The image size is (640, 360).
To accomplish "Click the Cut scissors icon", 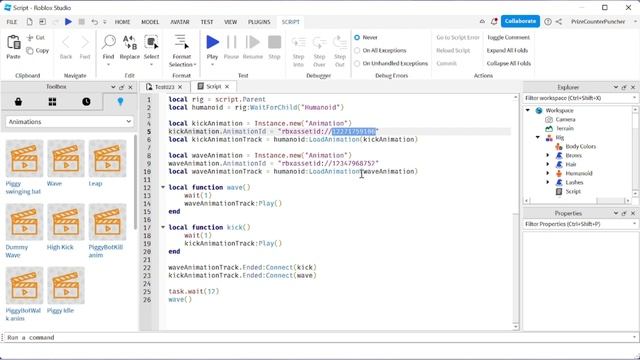I will point(30,38).
